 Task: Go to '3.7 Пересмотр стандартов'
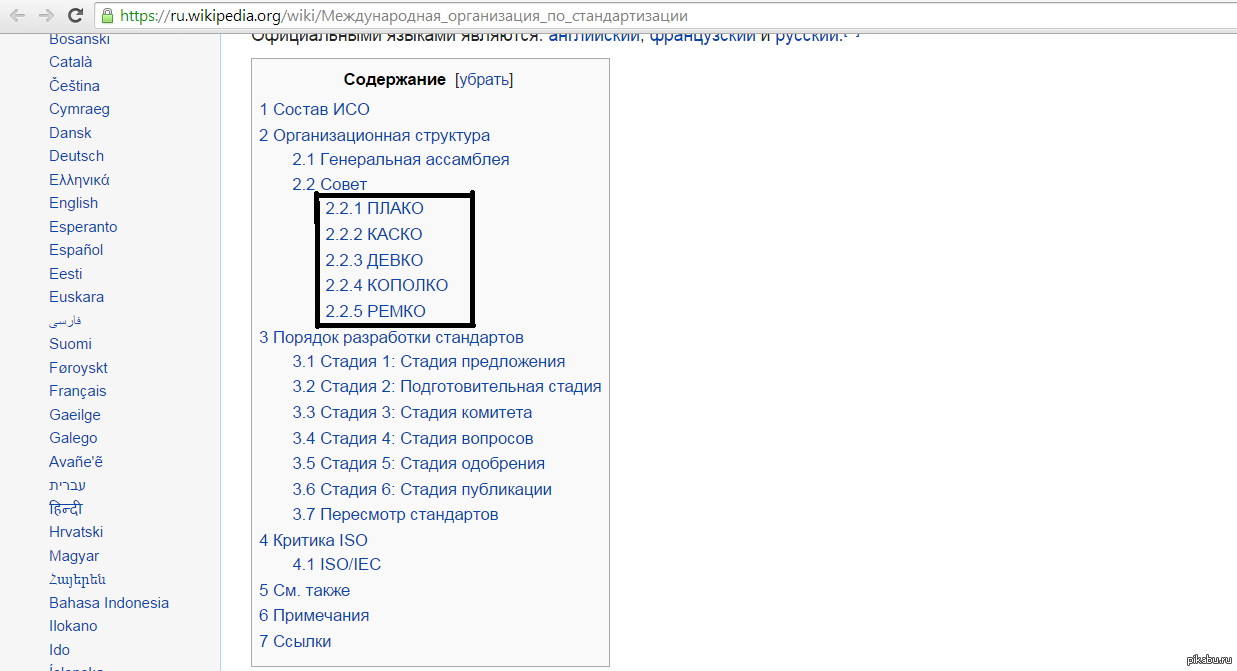[395, 514]
